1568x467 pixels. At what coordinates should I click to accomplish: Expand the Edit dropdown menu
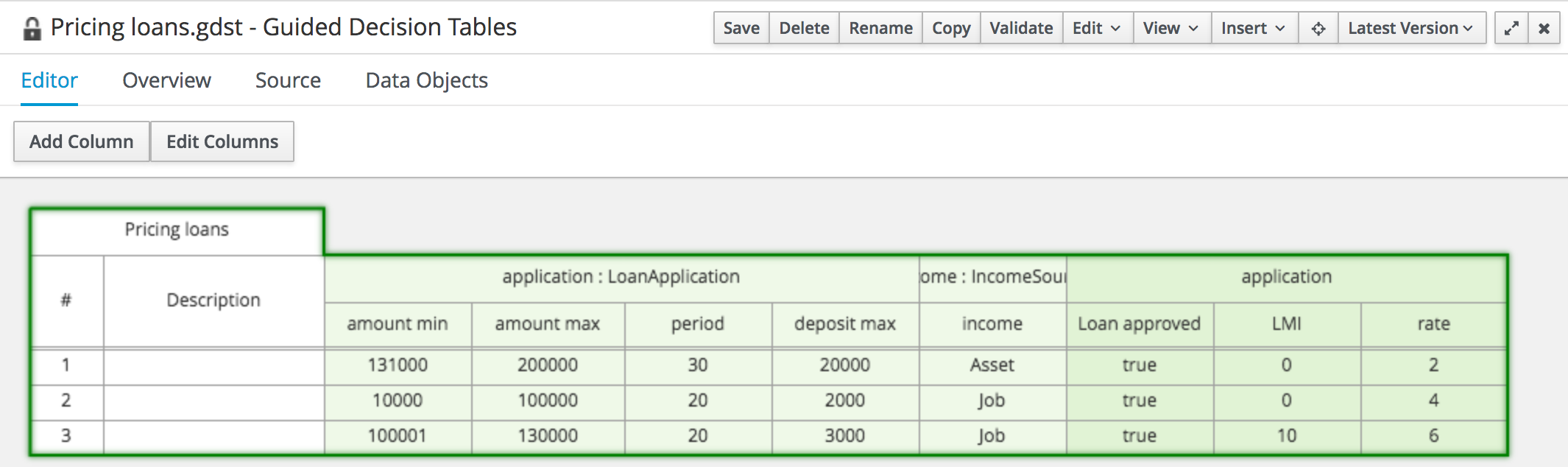pos(1096,29)
